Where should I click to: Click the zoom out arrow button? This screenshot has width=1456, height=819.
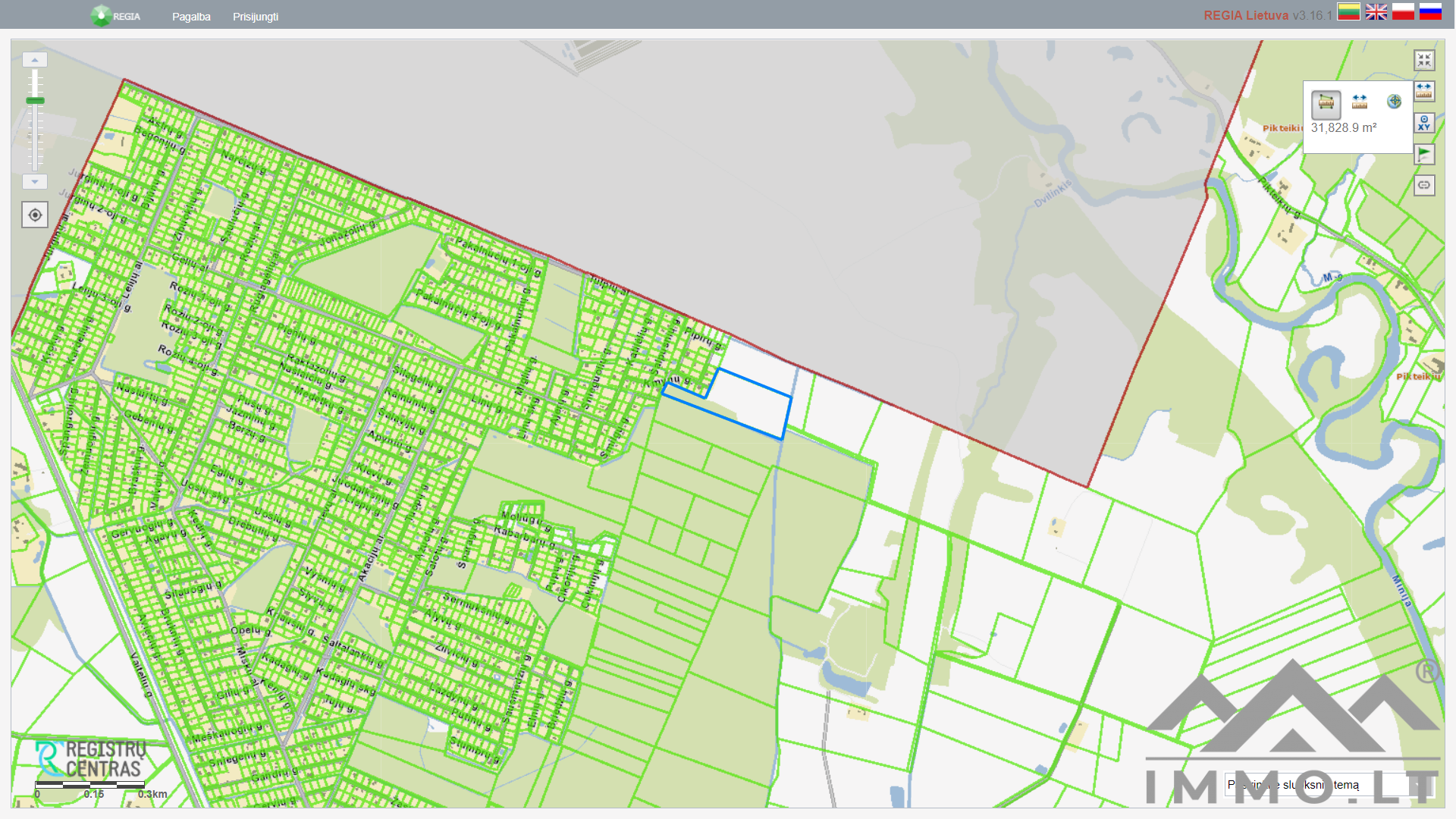point(35,182)
